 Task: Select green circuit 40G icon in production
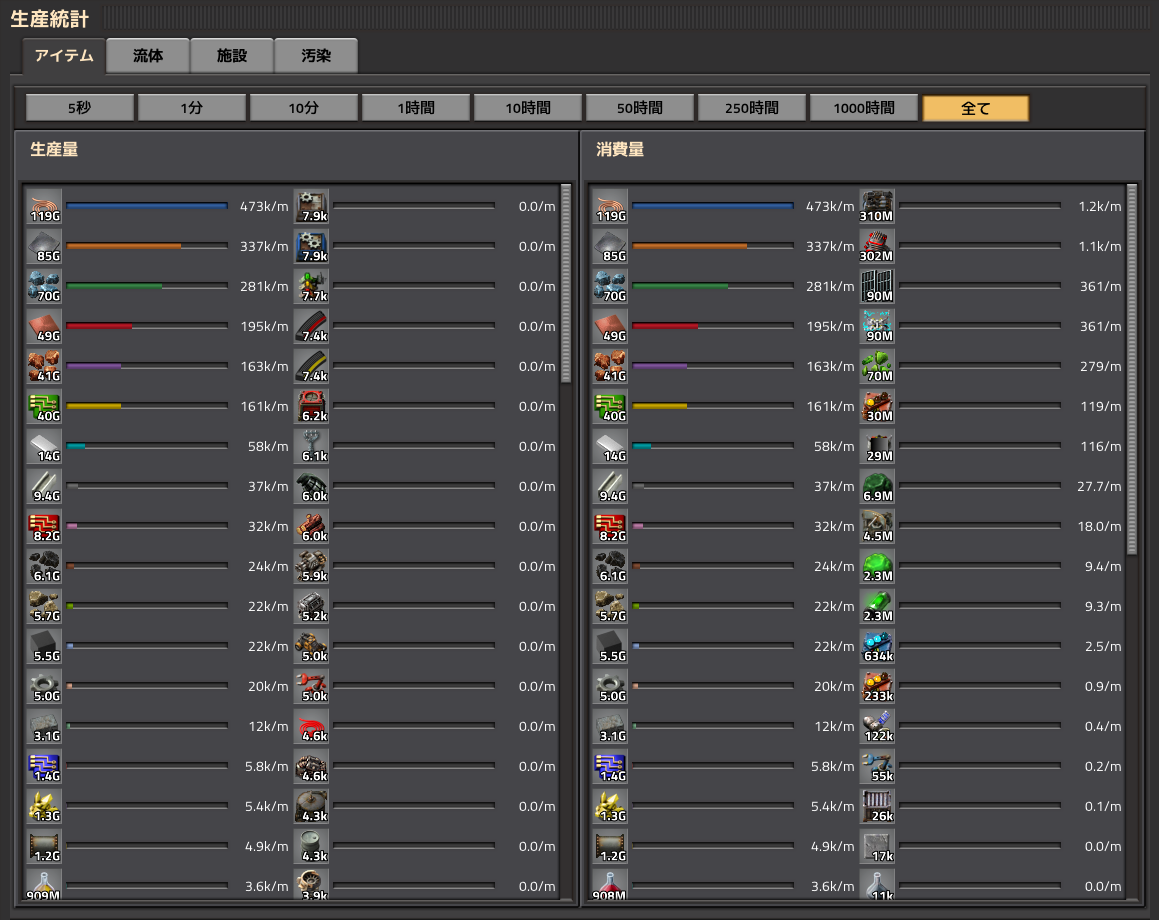pyautogui.click(x=44, y=406)
